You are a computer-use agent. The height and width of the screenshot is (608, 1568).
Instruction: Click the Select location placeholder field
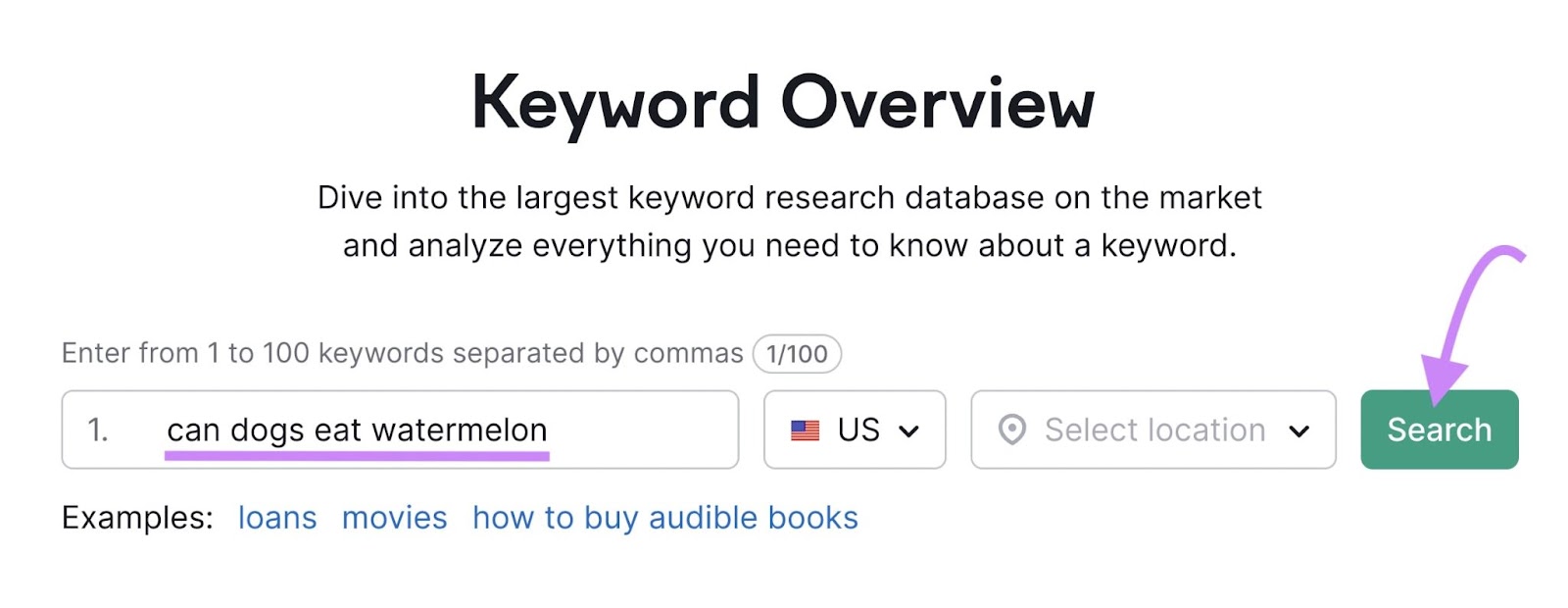coord(1152,430)
